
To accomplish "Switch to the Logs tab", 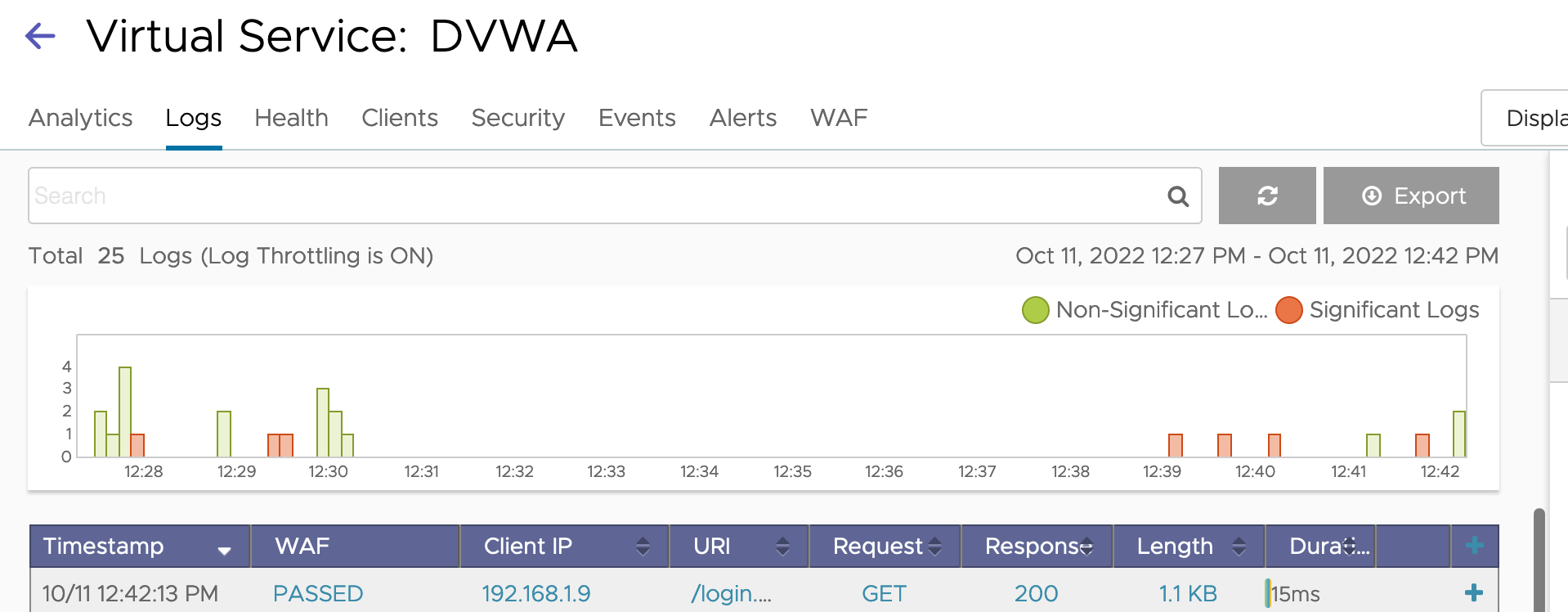I will [x=193, y=118].
